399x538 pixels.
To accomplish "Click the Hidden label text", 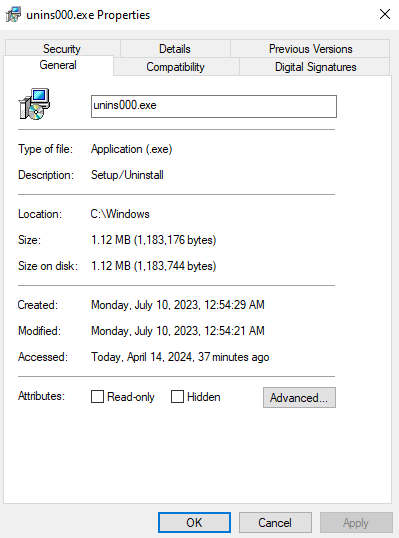I will click(204, 397).
